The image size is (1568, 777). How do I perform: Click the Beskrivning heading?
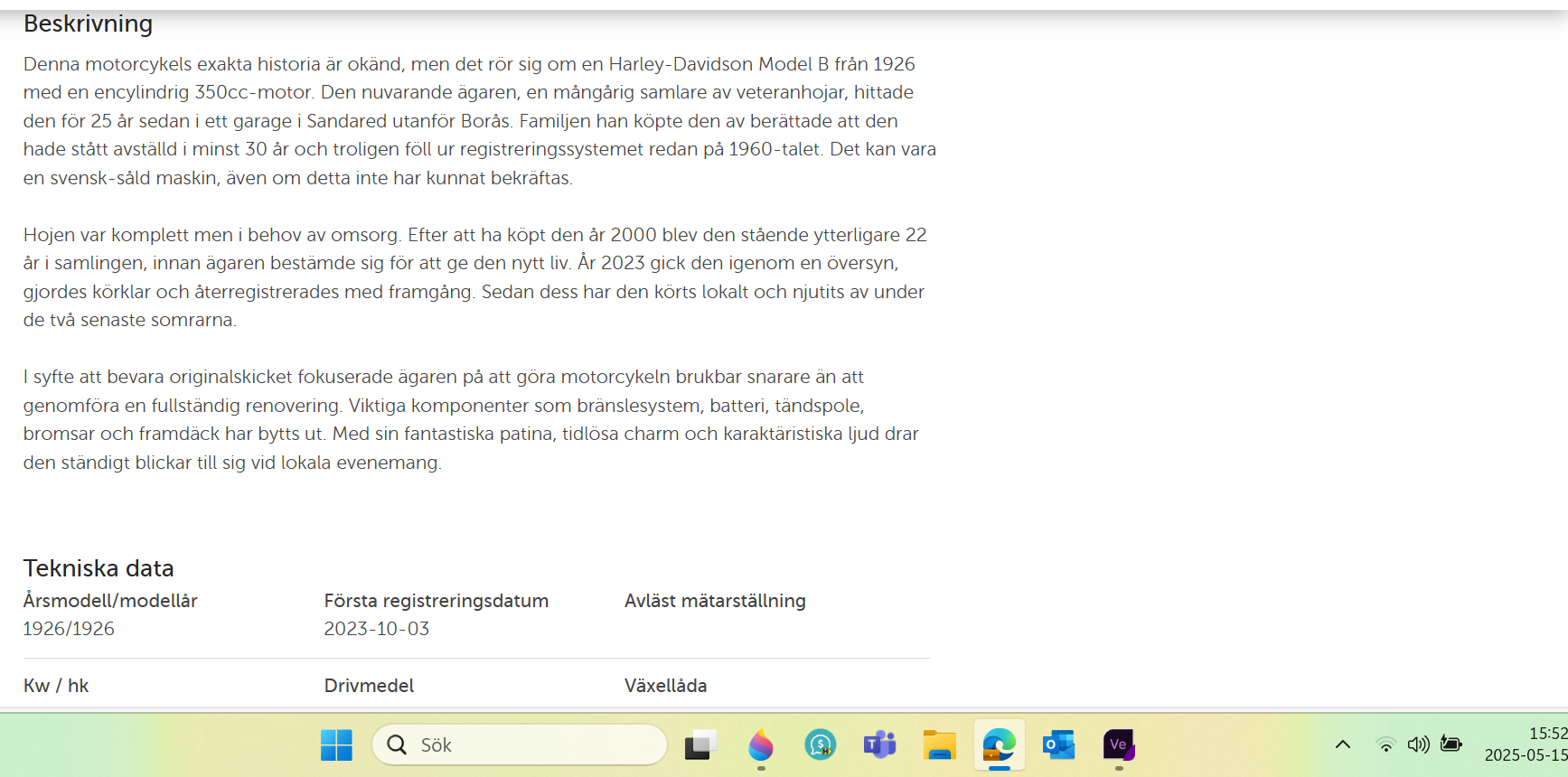click(x=88, y=23)
